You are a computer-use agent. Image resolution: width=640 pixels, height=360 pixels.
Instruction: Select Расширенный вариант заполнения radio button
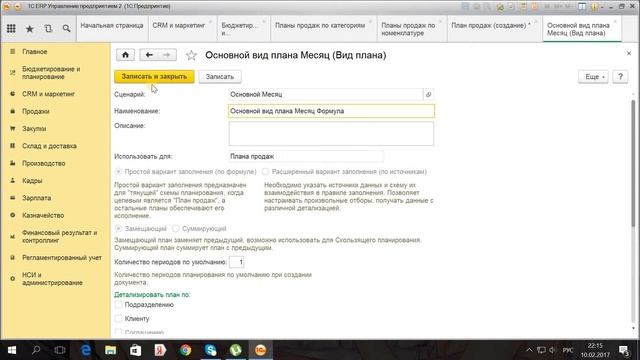point(266,172)
